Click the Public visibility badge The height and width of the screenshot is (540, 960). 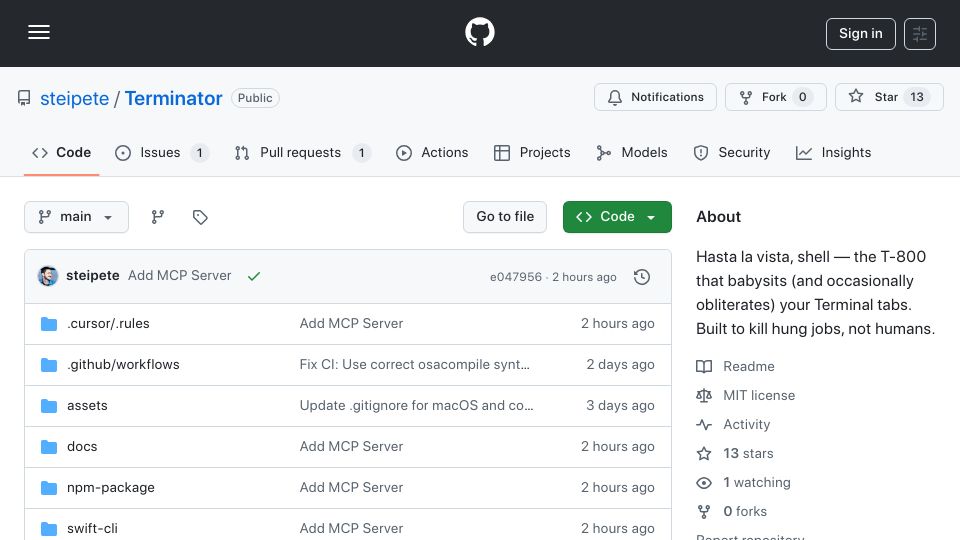tap(255, 98)
